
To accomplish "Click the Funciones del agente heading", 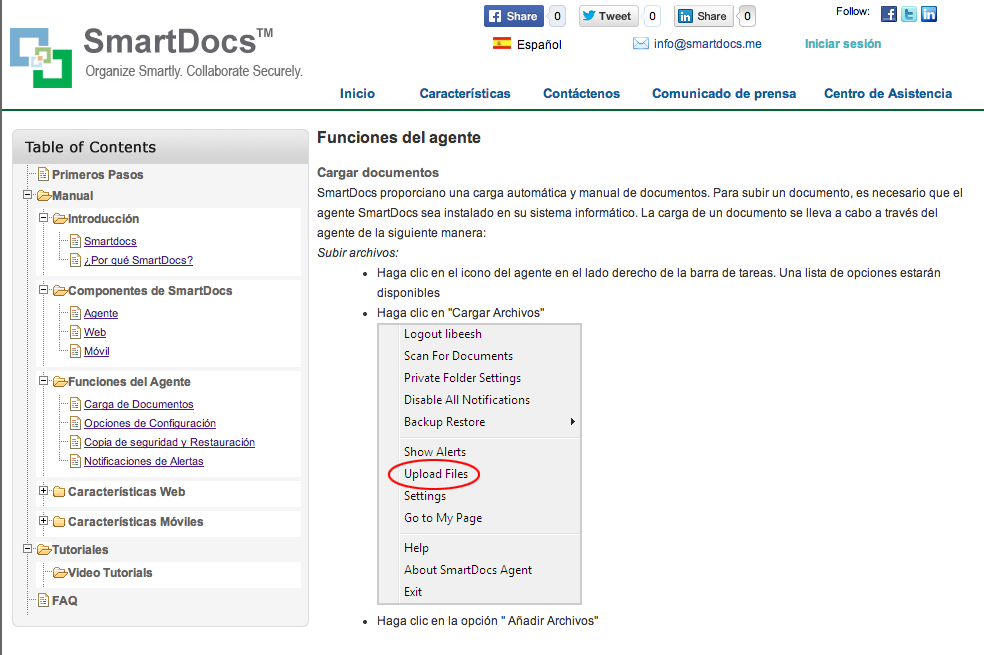I will coord(398,137).
